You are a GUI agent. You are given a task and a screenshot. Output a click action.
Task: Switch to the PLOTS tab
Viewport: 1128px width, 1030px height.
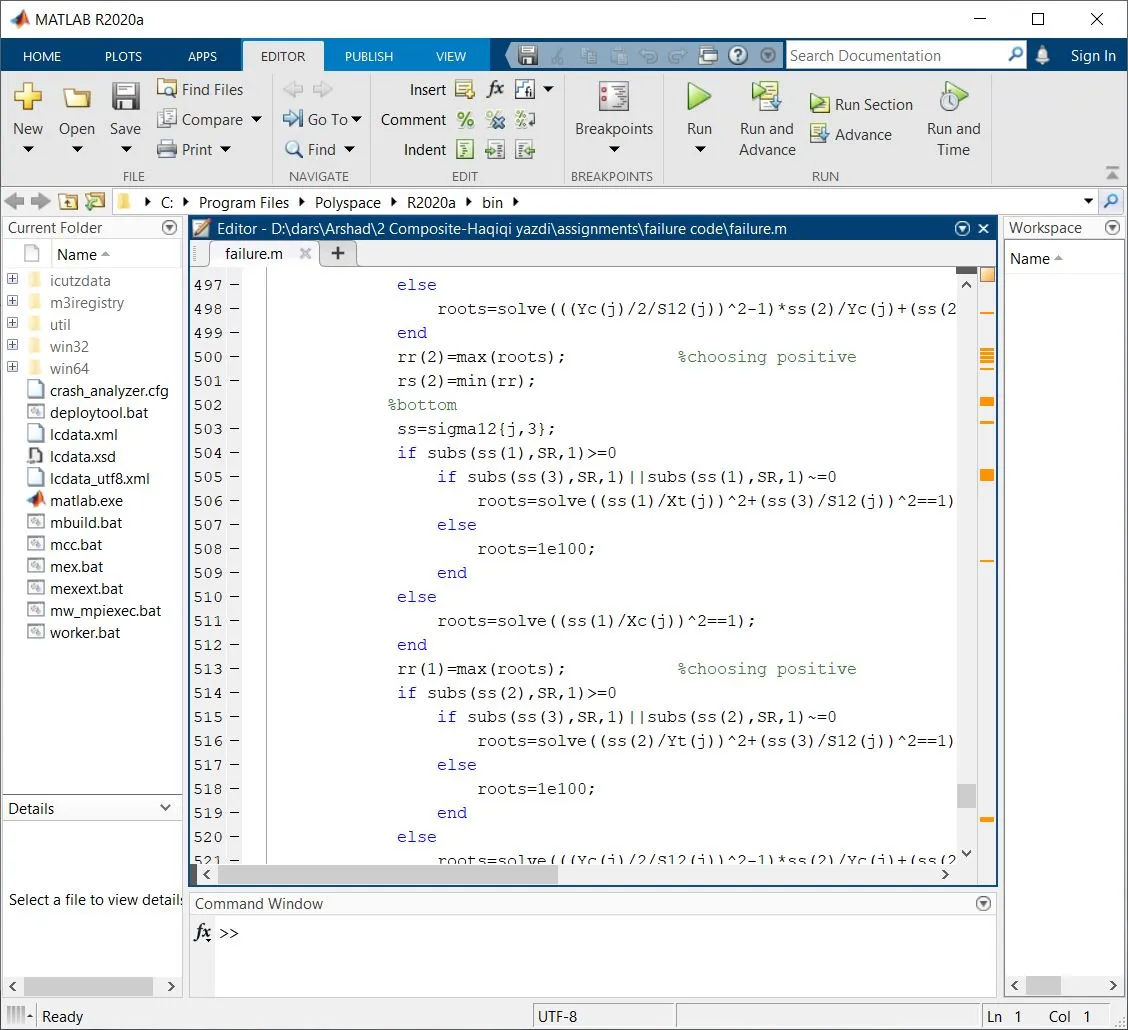(x=123, y=56)
